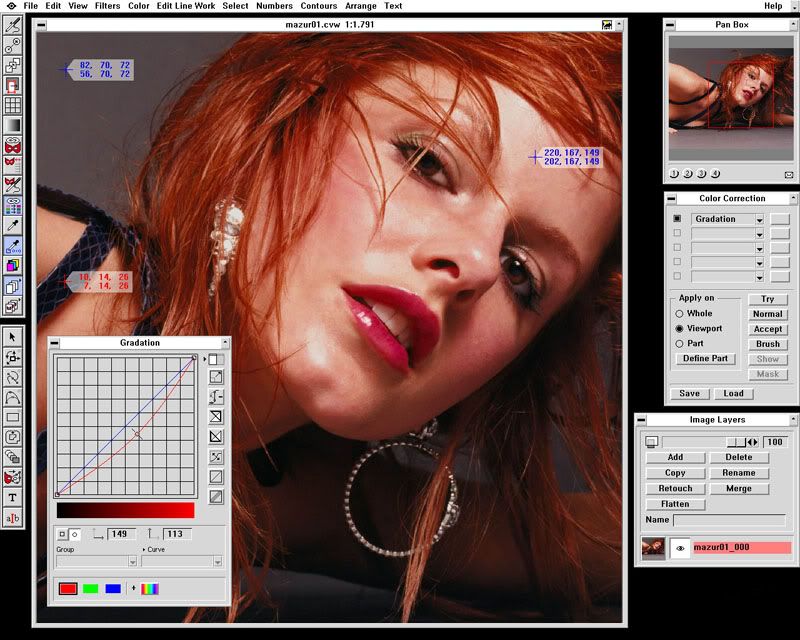Click Pan Box view preset 1
Screen dimensions: 800x640
(x=674, y=174)
